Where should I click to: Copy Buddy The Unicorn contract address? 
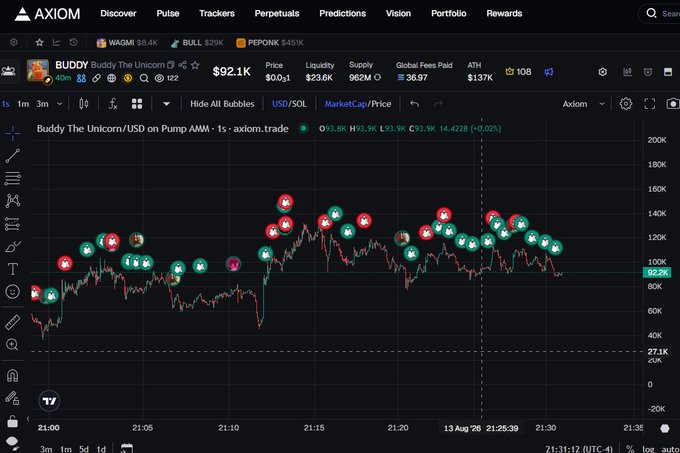click(170, 65)
